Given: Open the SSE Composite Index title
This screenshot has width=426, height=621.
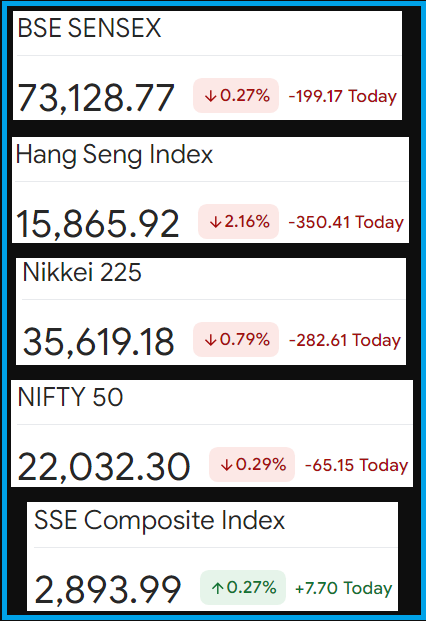Looking at the screenshot, I should (160, 520).
